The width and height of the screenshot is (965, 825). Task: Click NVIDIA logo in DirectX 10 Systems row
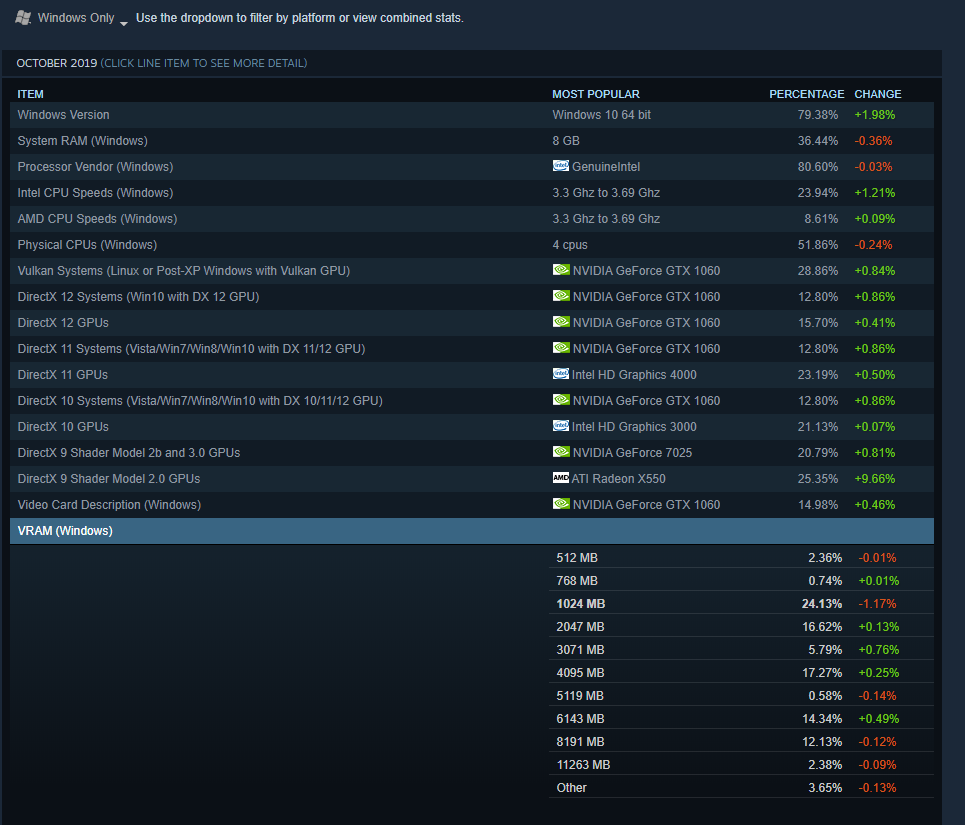coord(561,399)
